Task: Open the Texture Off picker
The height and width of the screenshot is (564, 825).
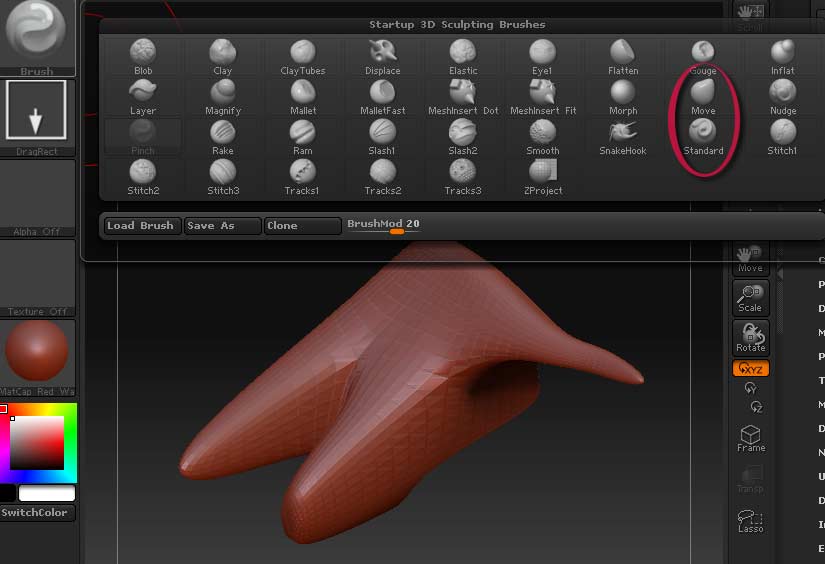Action: [37, 276]
